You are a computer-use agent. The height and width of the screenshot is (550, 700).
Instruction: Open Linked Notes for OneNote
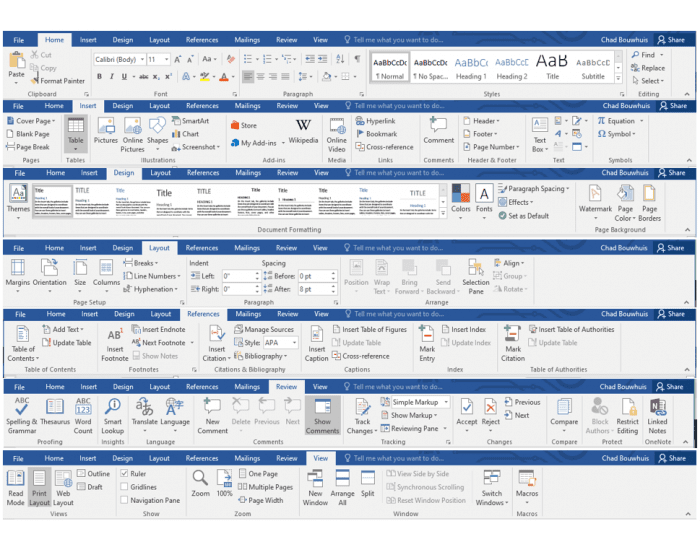(657, 416)
